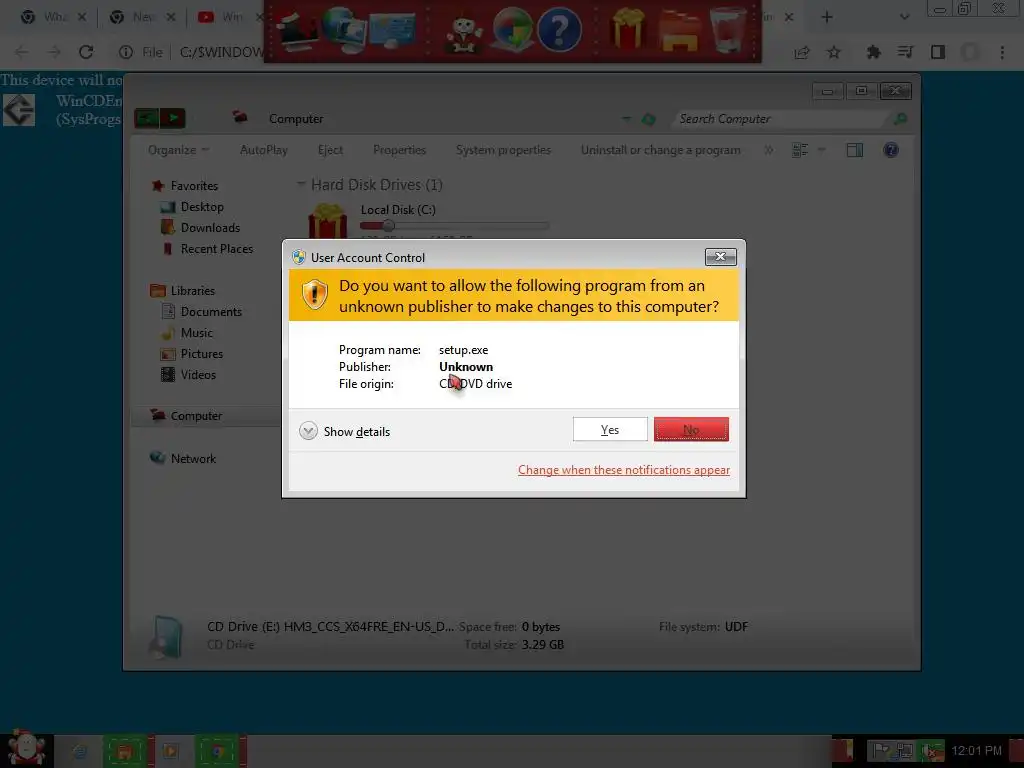
Task: Click the Explorer back navigation button
Action: click(x=146, y=118)
